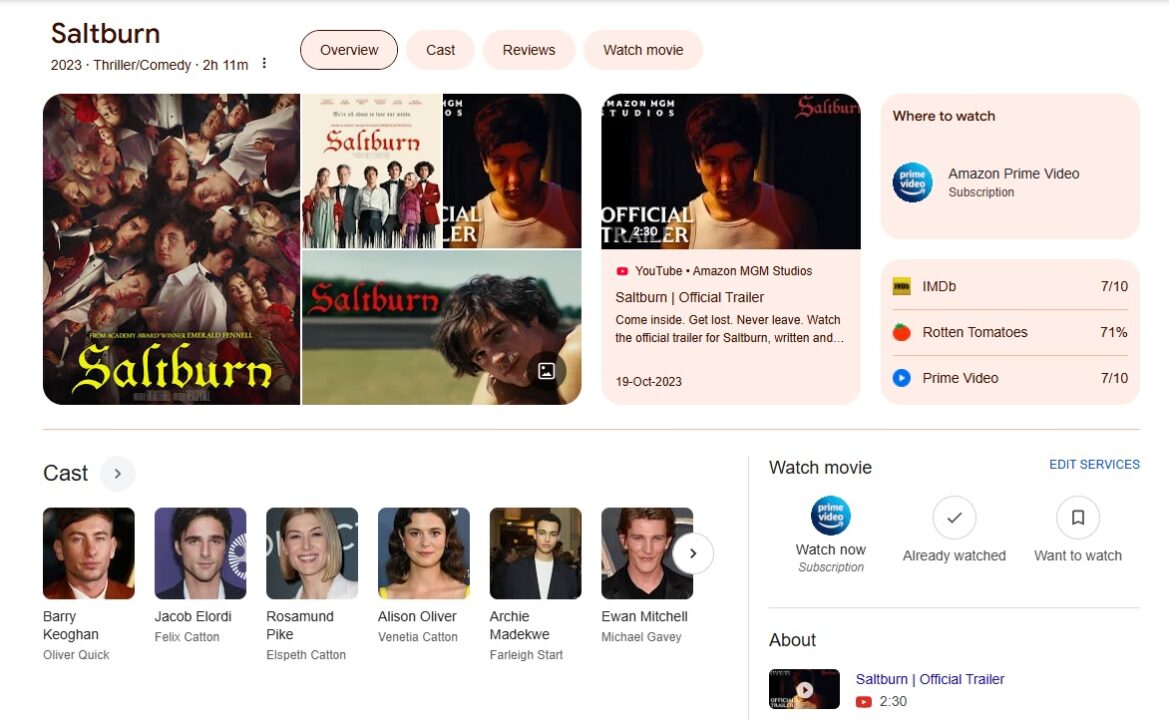Click the Cast section heading

coord(66,473)
